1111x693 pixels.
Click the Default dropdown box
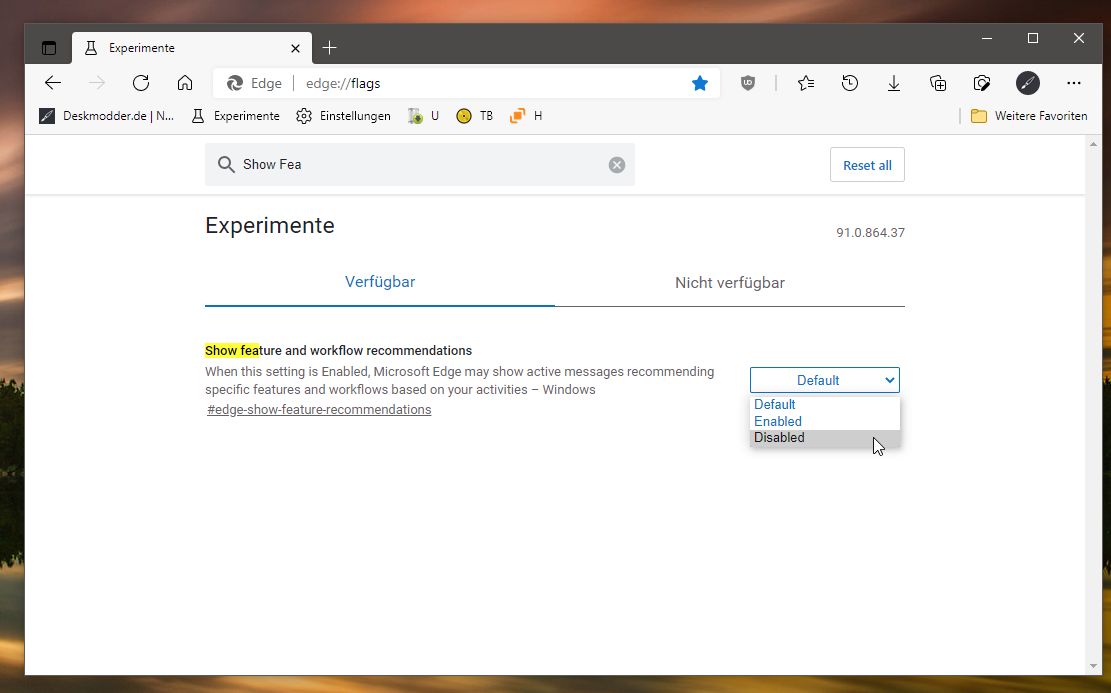[825, 380]
